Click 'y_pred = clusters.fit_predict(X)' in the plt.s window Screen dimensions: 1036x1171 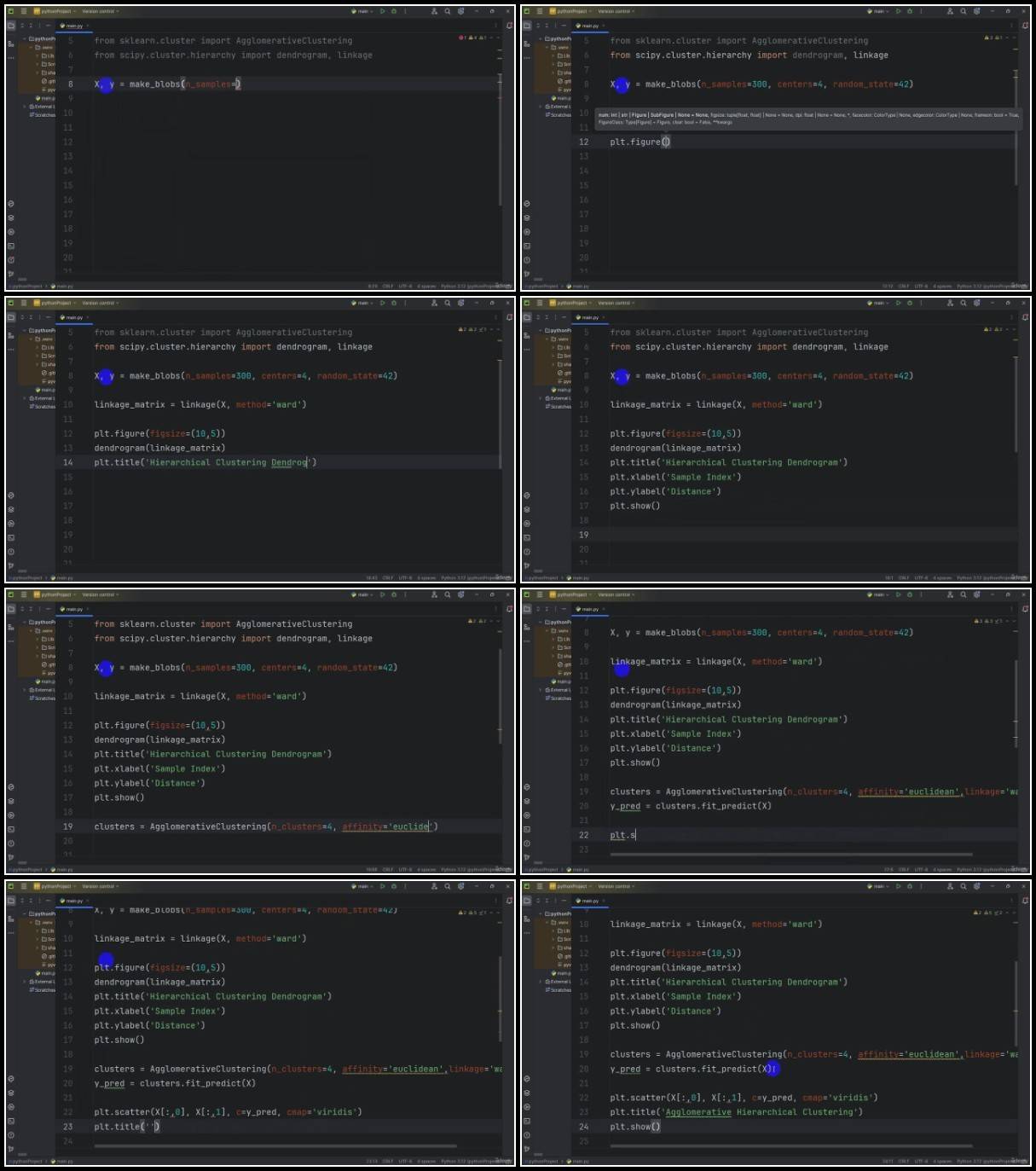click(691, 806)
